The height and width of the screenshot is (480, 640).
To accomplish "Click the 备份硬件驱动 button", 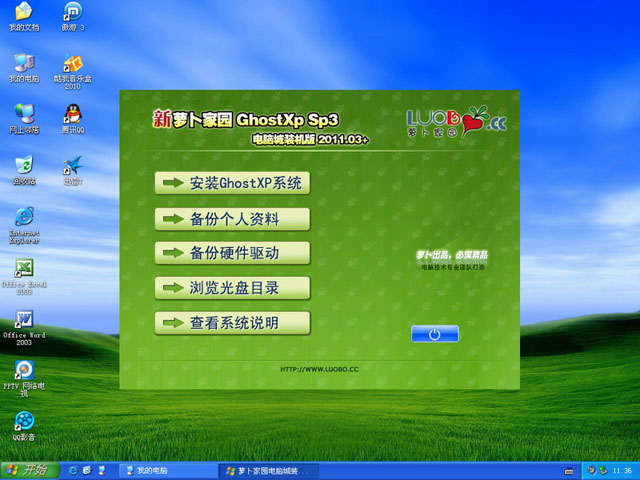I will click(232, 253).
